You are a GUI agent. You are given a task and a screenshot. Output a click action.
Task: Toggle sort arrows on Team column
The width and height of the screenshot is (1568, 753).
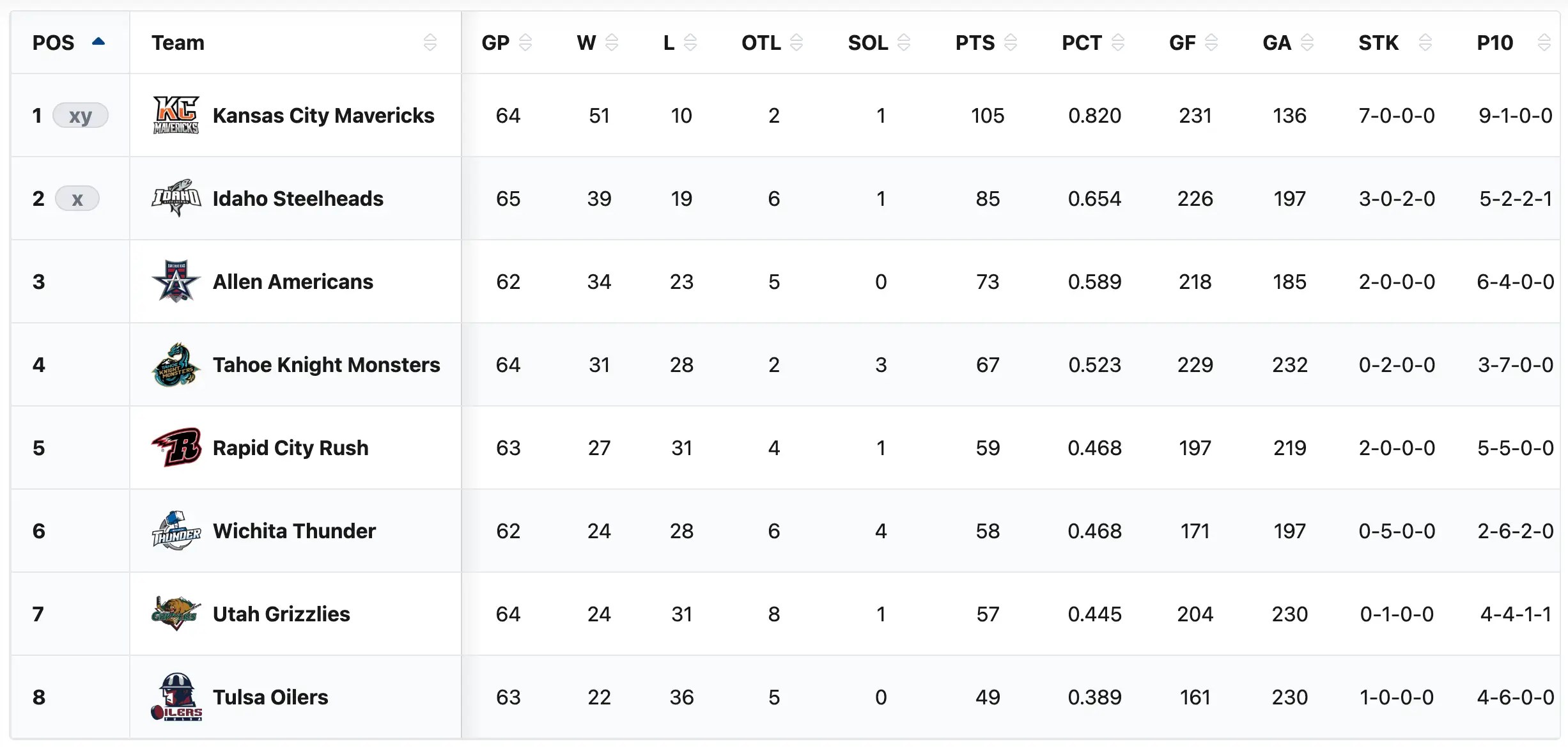[430, 43]
